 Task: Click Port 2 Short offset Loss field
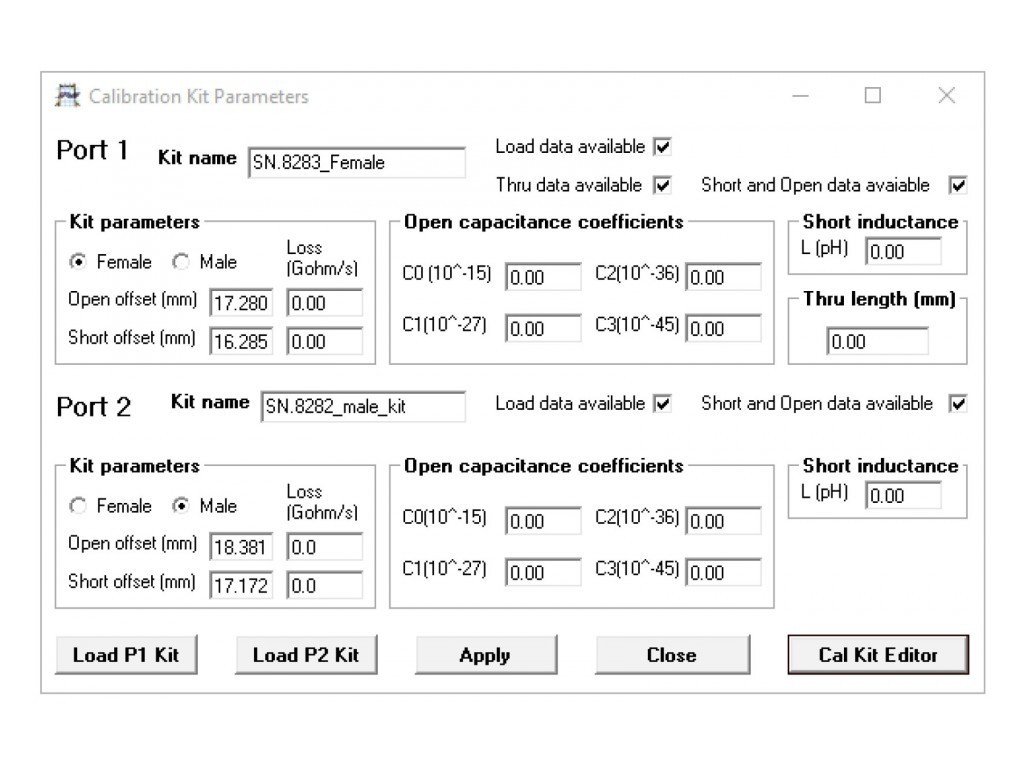325,586
